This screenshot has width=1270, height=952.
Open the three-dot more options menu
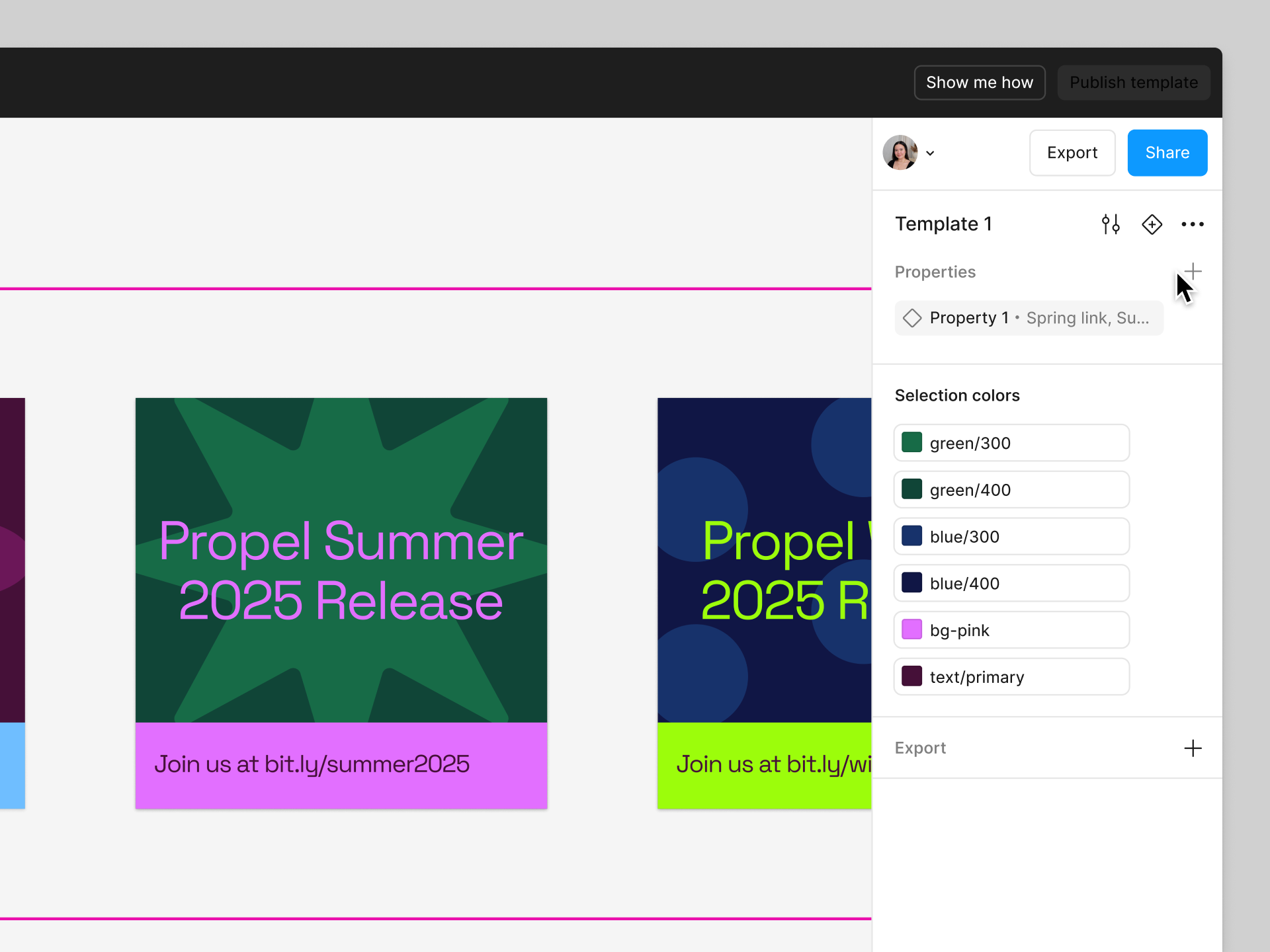1193,224
